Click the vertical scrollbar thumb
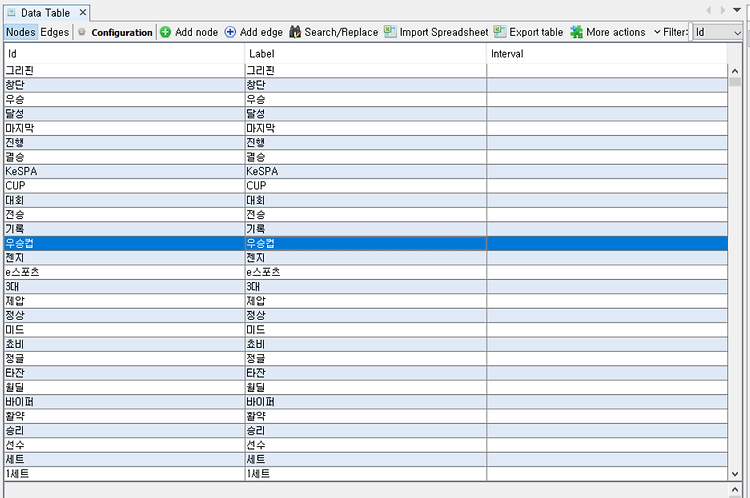The image size is (750, 498). (x=735, y=82)
